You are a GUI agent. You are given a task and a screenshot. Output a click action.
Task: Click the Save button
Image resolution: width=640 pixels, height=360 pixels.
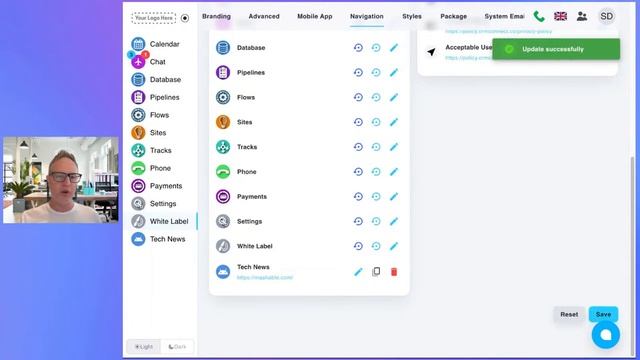point(603,315)
